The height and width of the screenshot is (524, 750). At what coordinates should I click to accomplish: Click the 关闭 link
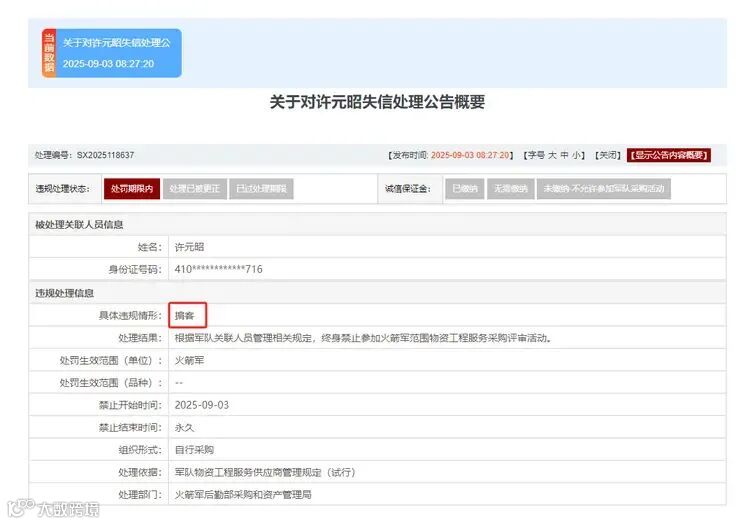pos(608,155)
